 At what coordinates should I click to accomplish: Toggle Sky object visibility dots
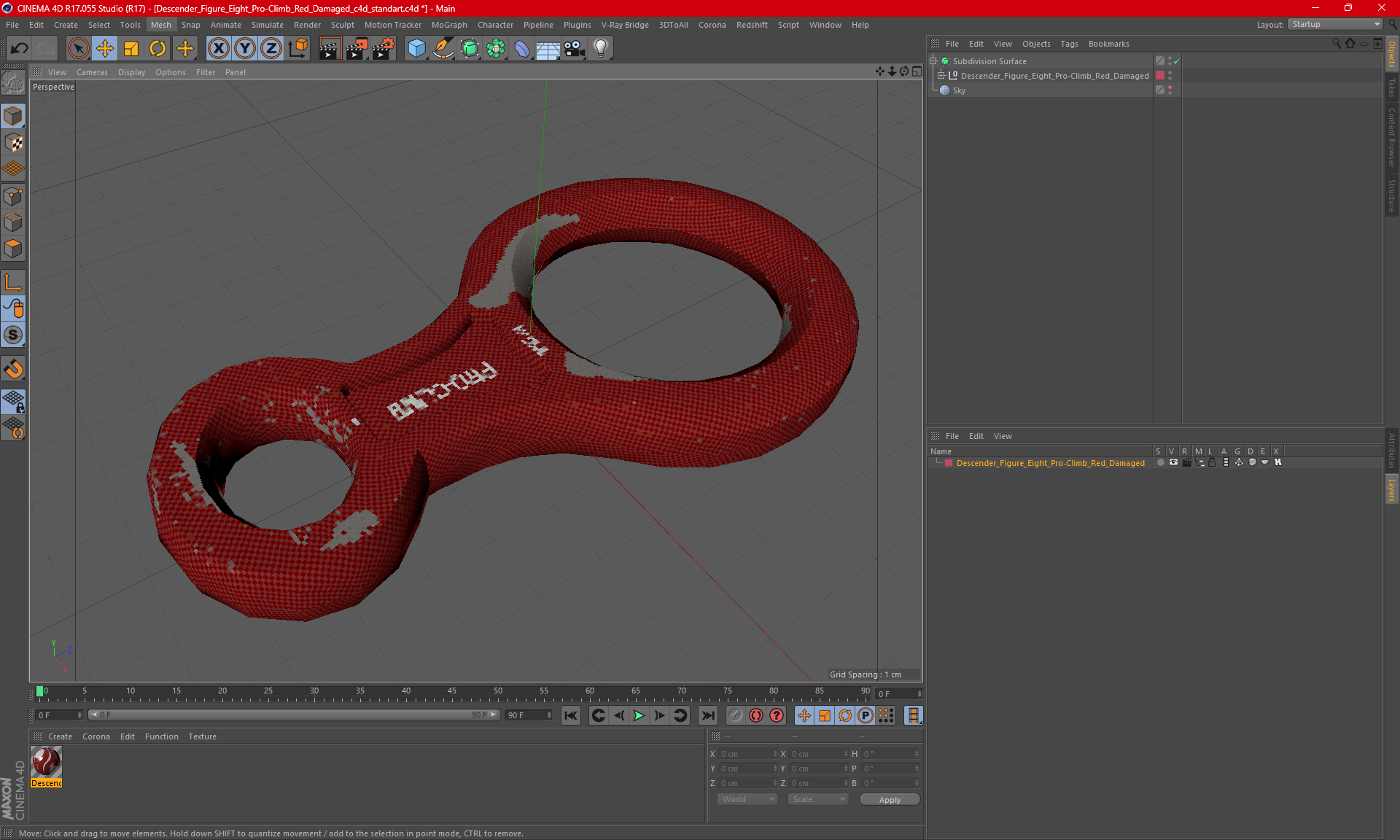point(1170,90)
